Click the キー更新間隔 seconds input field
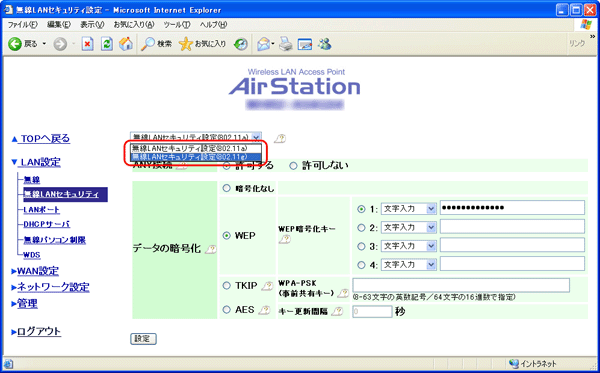The image size is (600, 373). (372, 311)
